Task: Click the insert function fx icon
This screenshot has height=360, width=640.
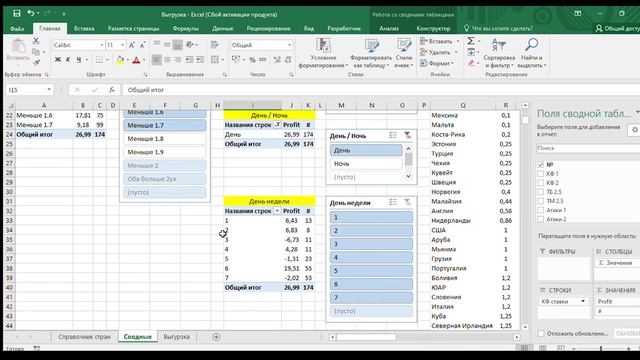Action: 111,90
